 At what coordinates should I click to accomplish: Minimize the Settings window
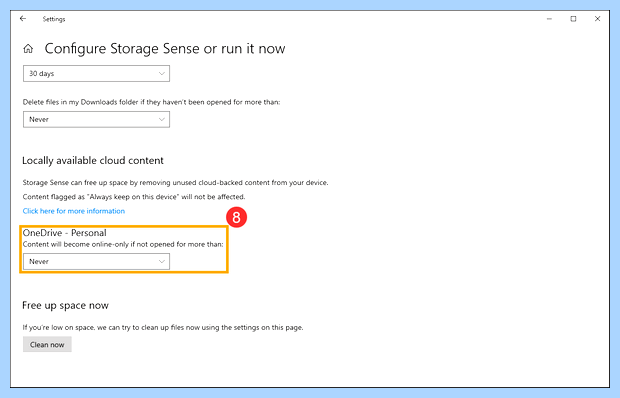(549, 19)
